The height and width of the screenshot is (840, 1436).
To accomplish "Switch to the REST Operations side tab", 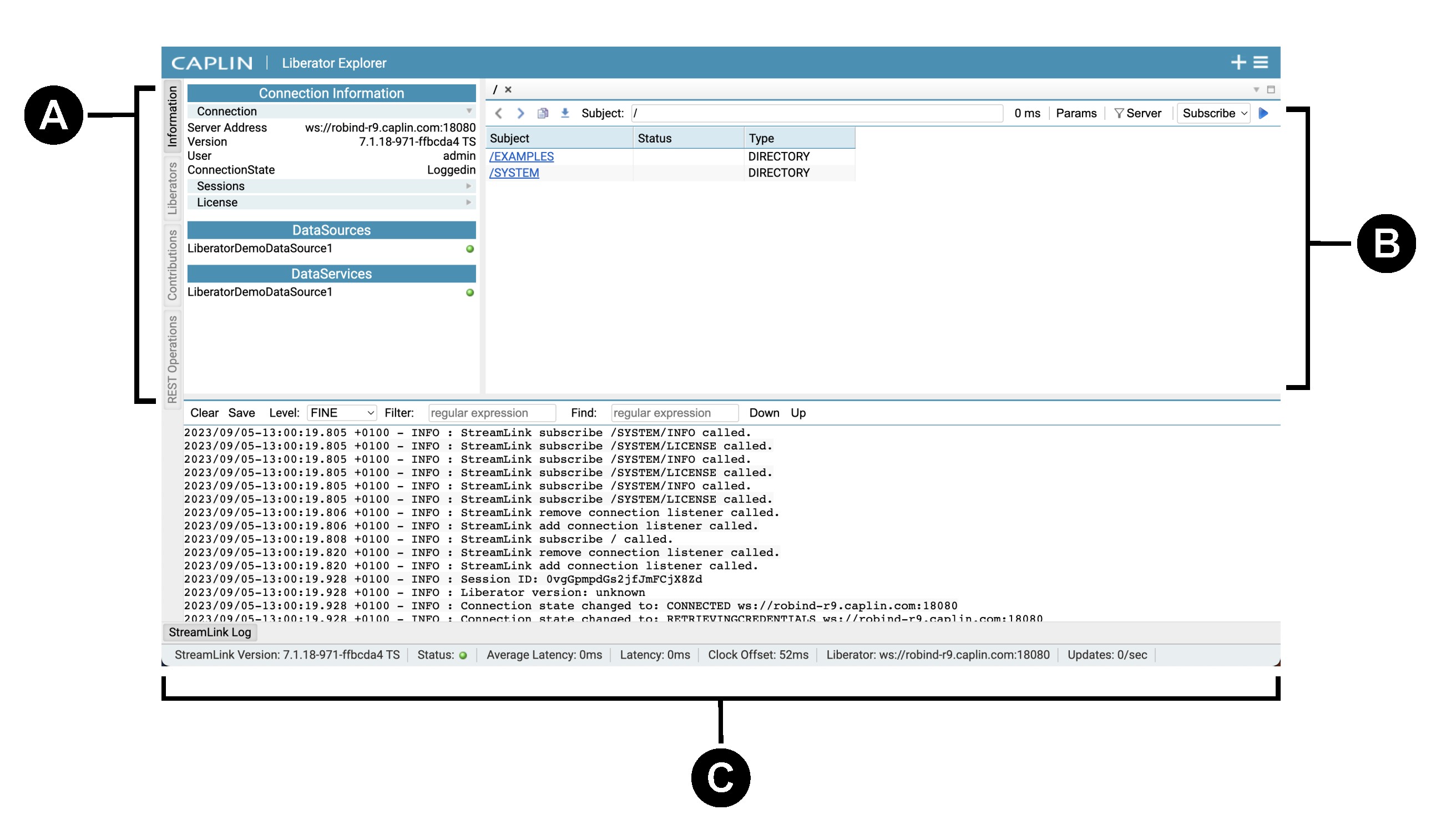I will point(171,358).
